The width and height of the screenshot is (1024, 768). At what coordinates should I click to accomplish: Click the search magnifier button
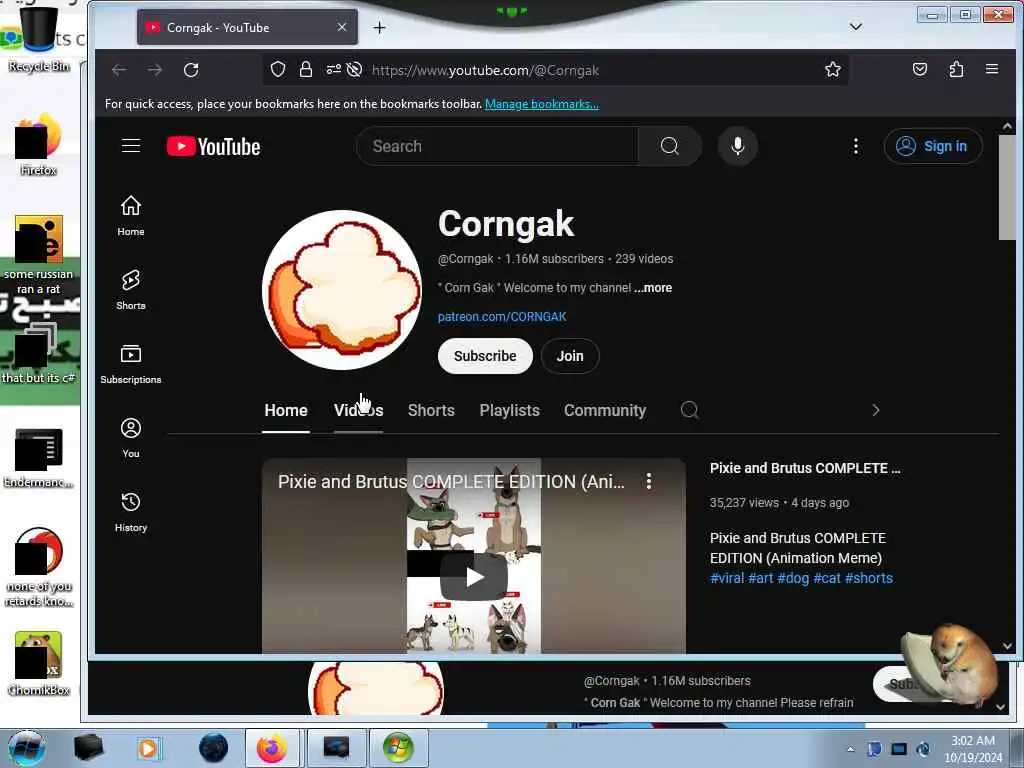point(669,146)
